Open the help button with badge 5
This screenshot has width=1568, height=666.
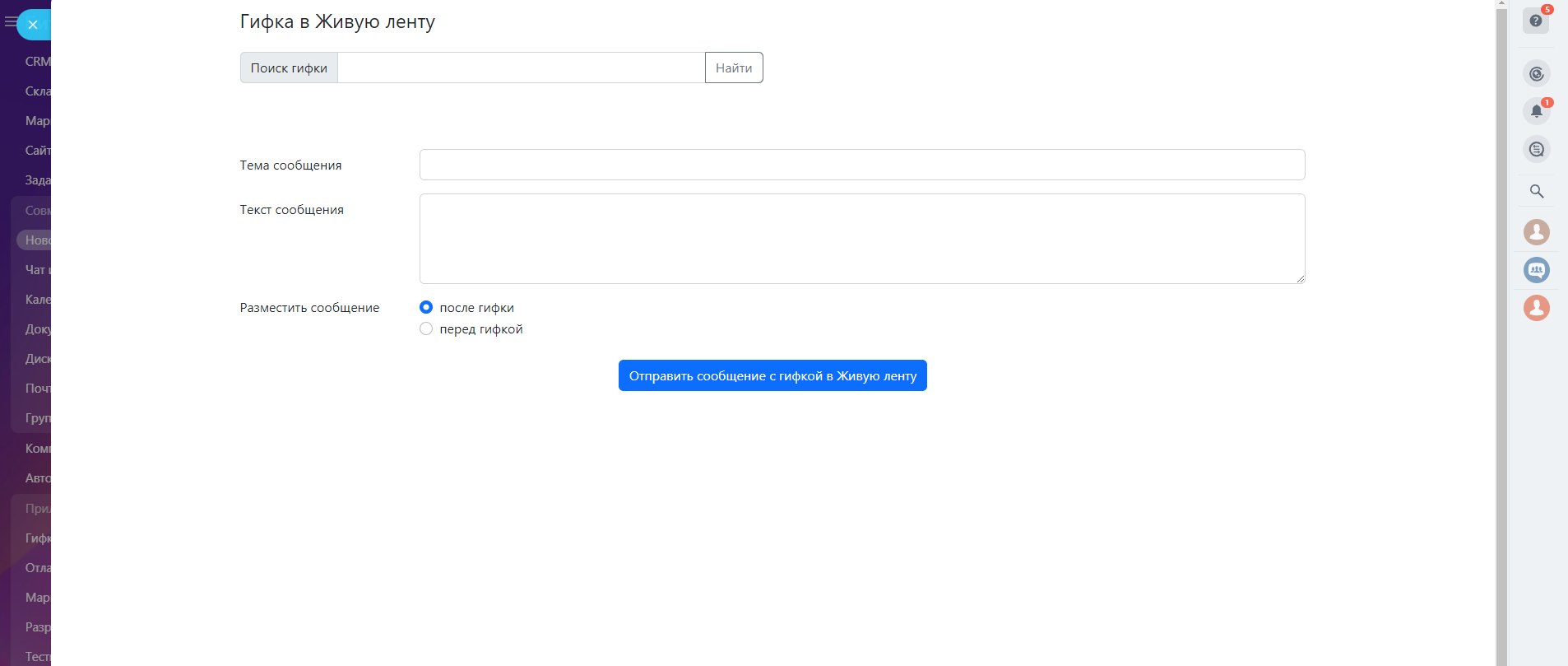1536,21
